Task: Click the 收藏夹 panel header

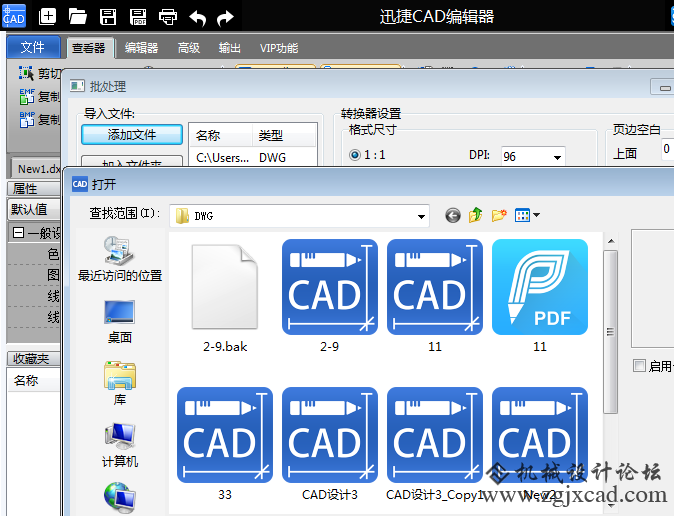Action: tap(34, 358)
